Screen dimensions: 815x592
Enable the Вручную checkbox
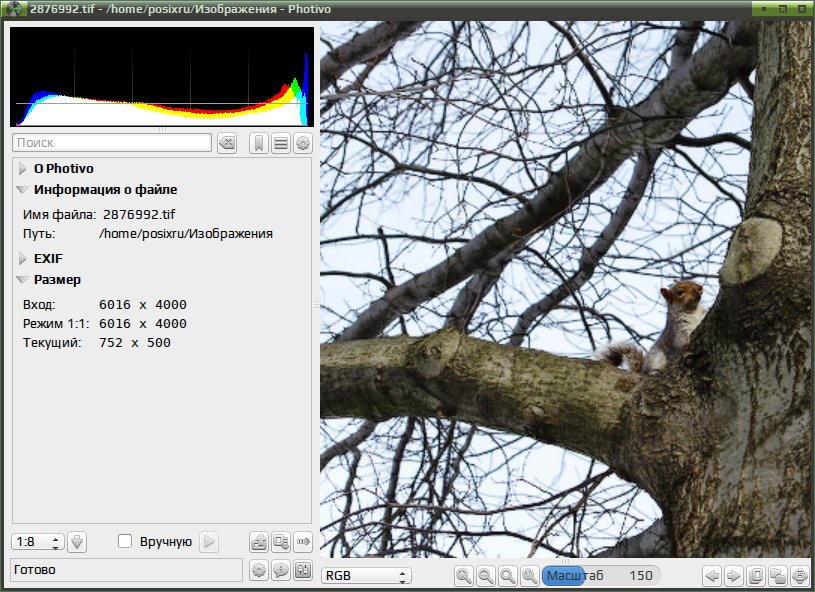point(125,542)
